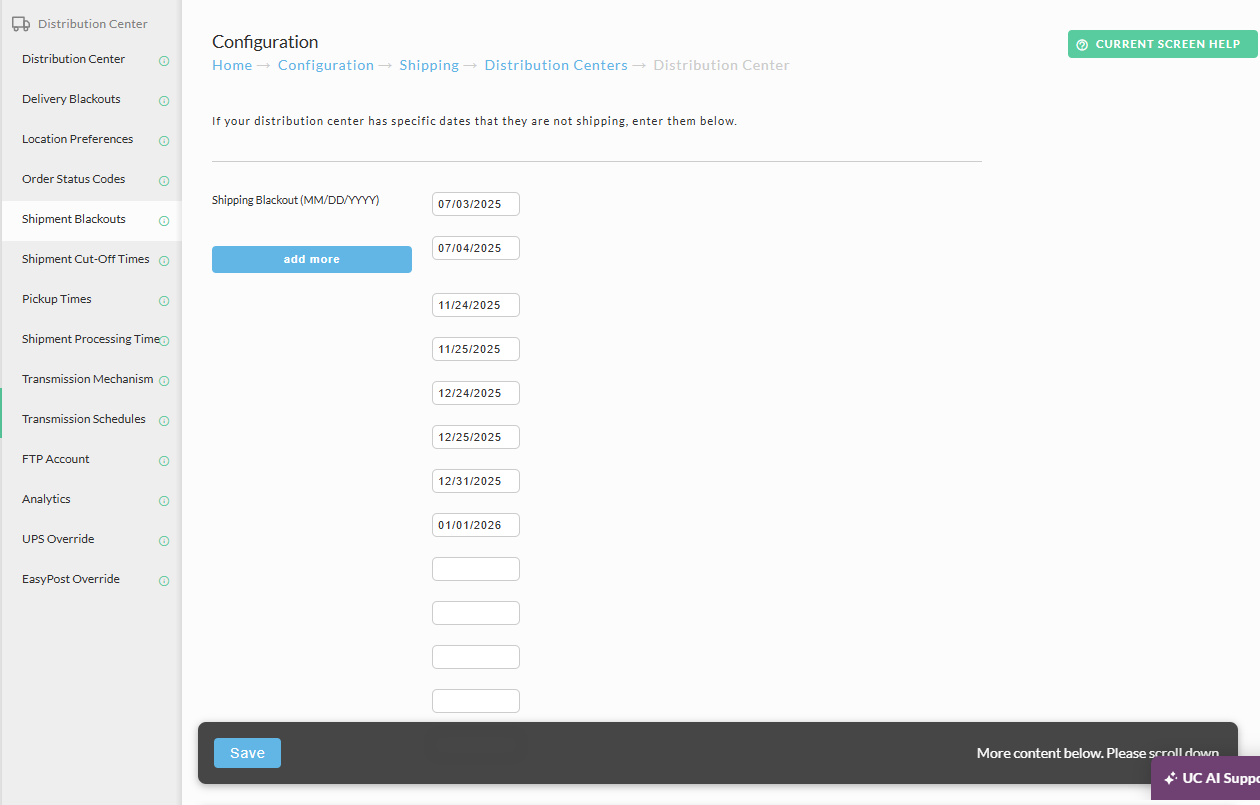Screen dimensions: 1260x805
Task: Click the question mark icon in help button
Action: (x=1082, y=45)
